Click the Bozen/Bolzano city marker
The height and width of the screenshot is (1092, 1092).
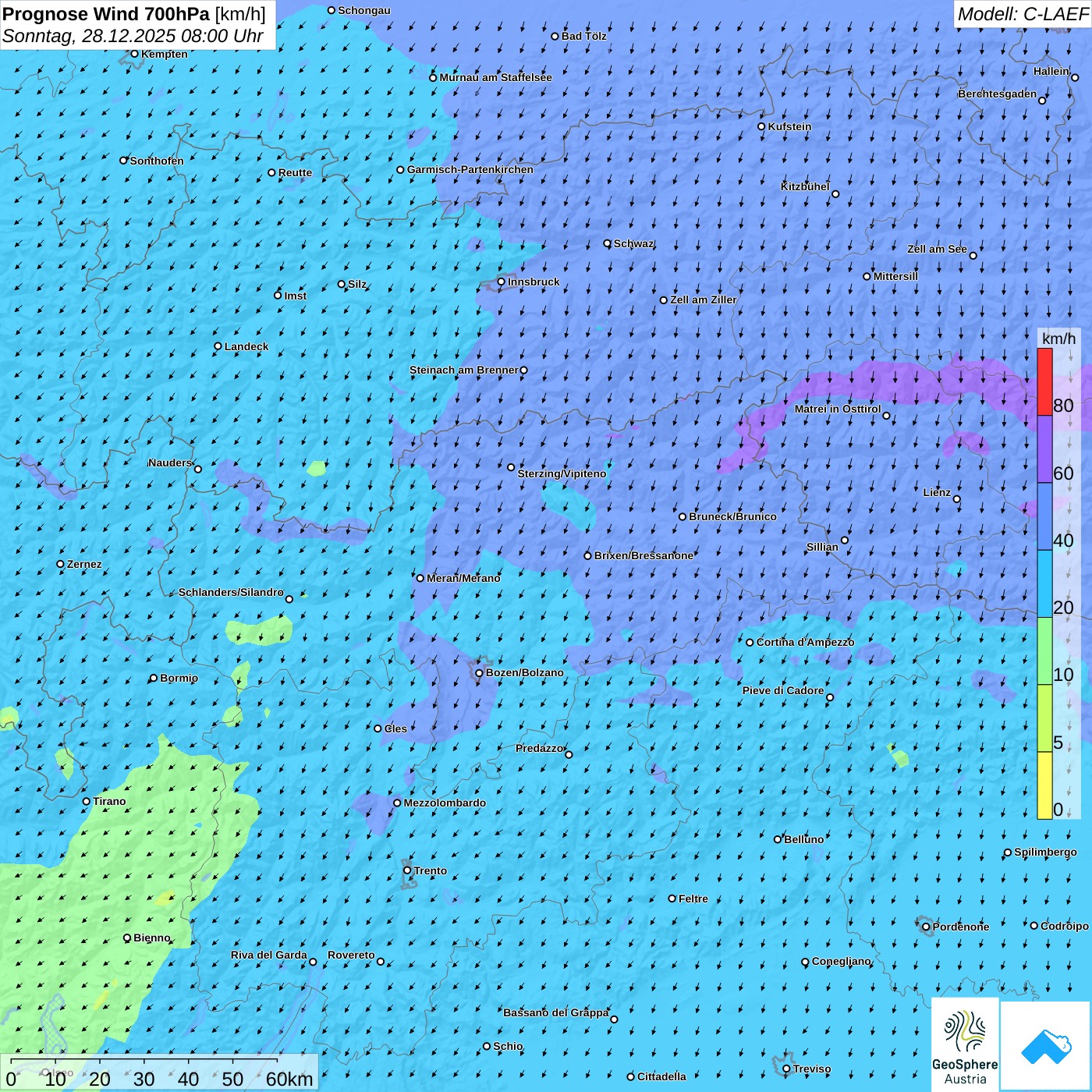480,673
